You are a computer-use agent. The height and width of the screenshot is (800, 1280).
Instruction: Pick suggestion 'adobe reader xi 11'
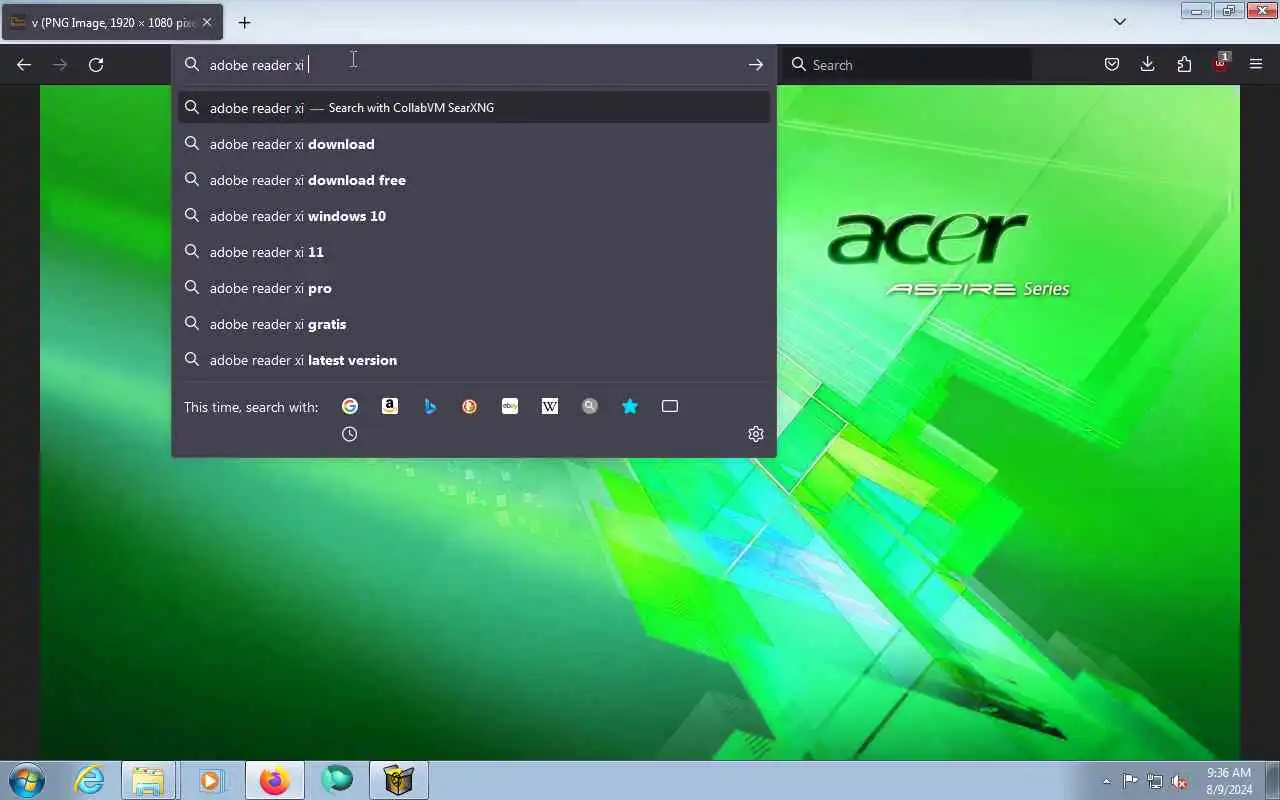474,252
